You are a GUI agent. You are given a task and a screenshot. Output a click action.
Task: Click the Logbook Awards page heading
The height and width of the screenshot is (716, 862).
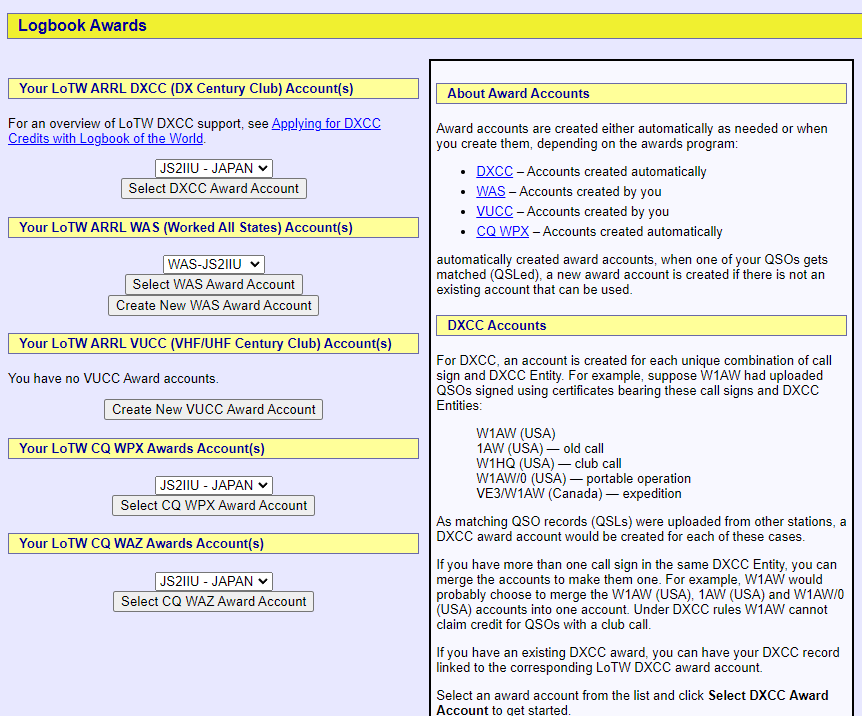pos(82,26)
